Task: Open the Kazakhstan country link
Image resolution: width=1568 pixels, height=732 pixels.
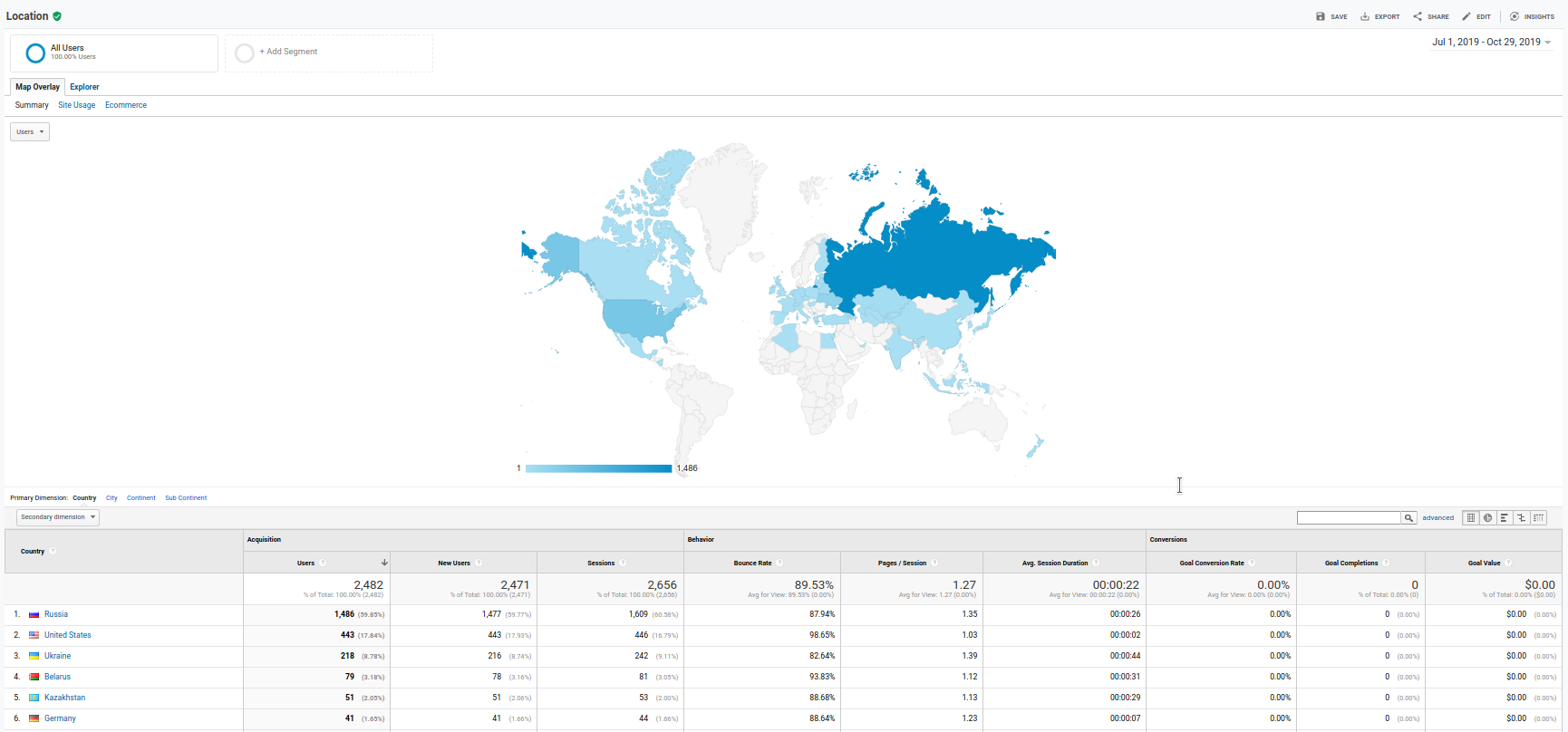Action: [64, 698]
